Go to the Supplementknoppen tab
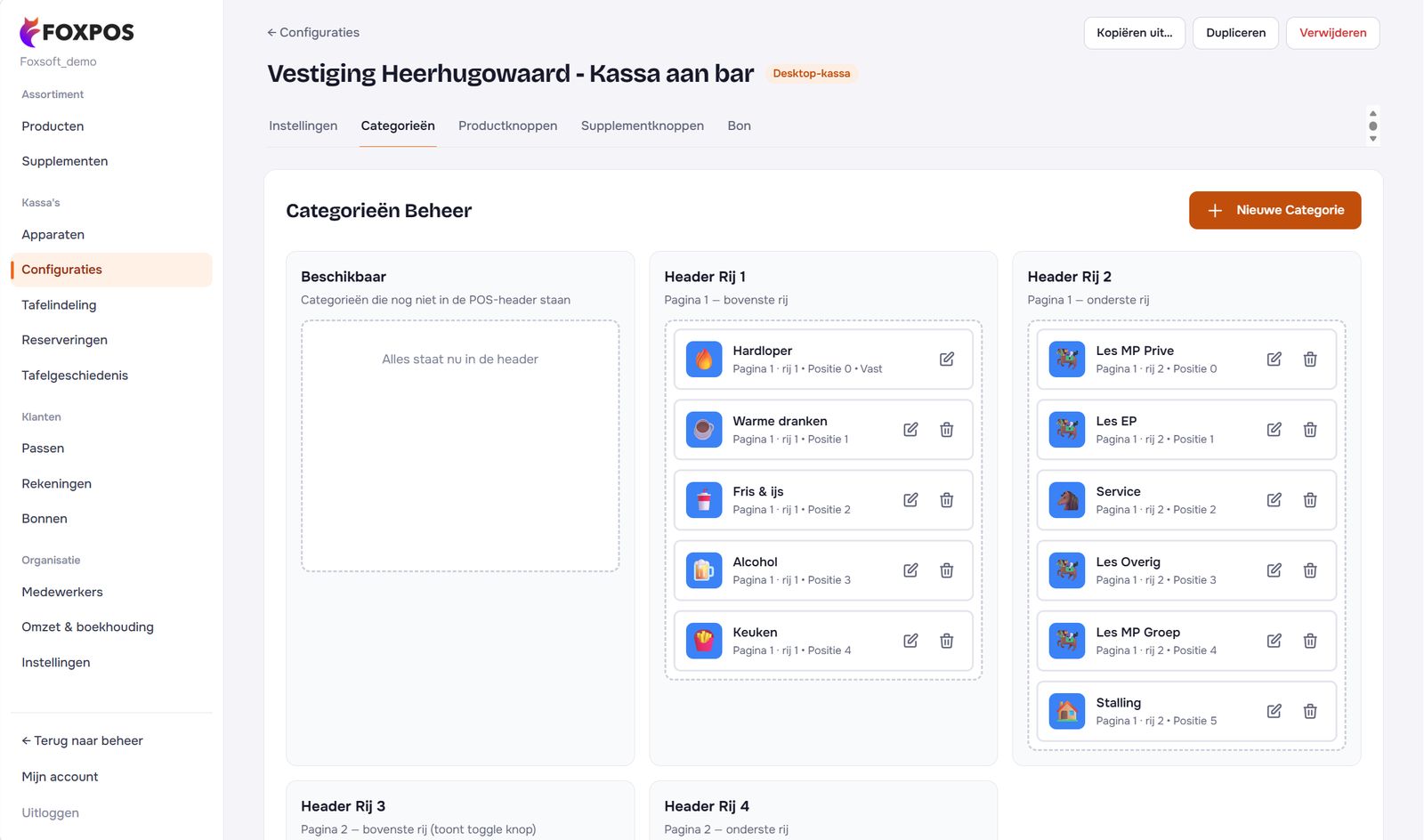The height and width of the screenshot is (840, 1424). pyautogui.click(x=643, y=126)
